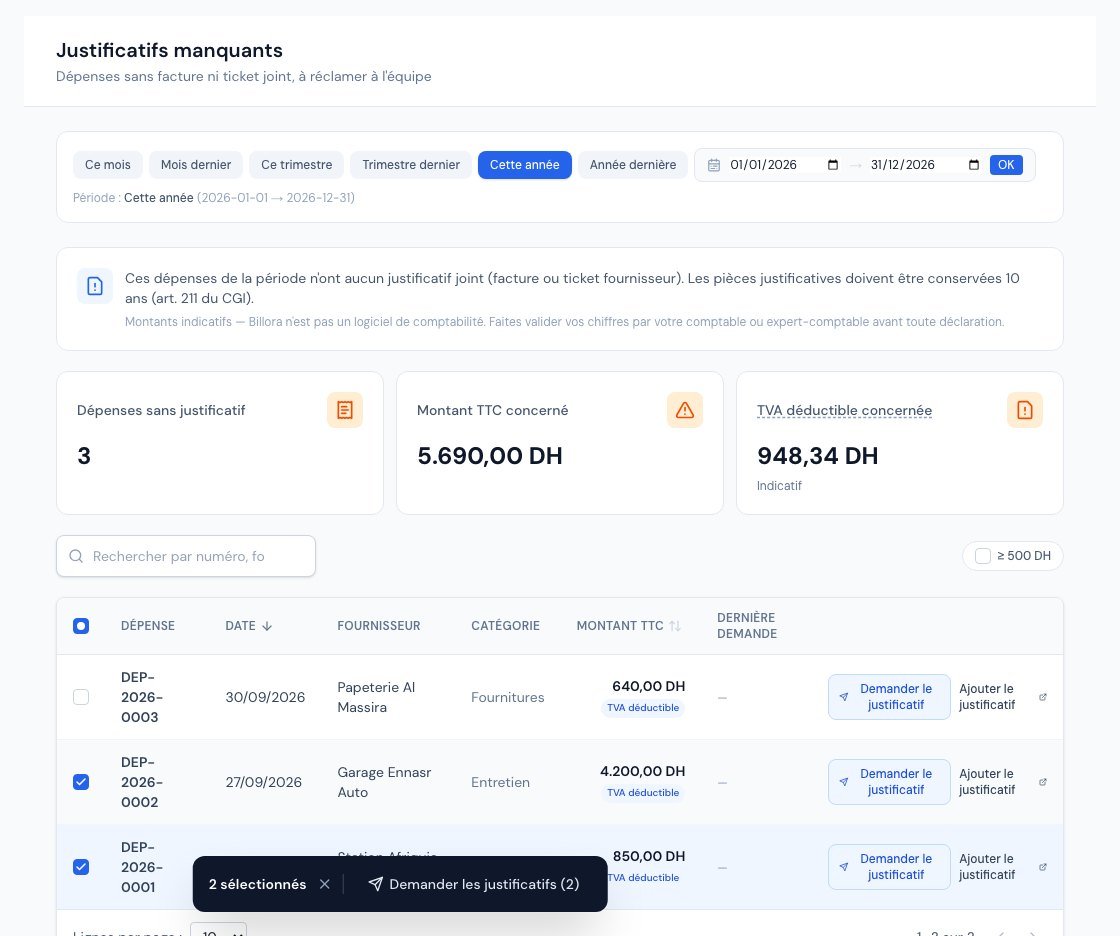This screenshot has height=936, width=1120.
Task: Click the OK button to apply dates
Action: (1006, 165)
